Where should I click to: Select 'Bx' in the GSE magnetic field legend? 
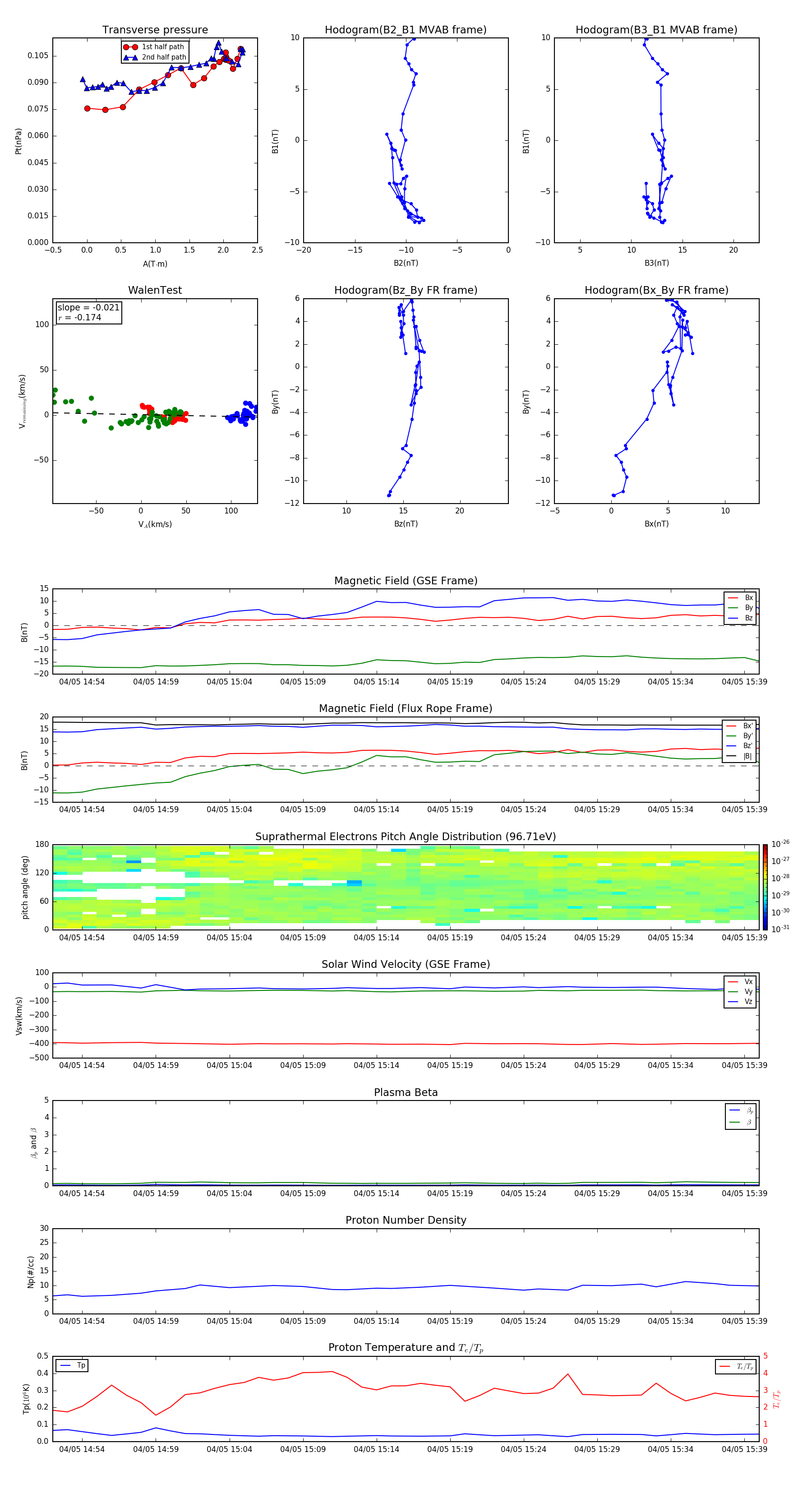click(741, 598)
